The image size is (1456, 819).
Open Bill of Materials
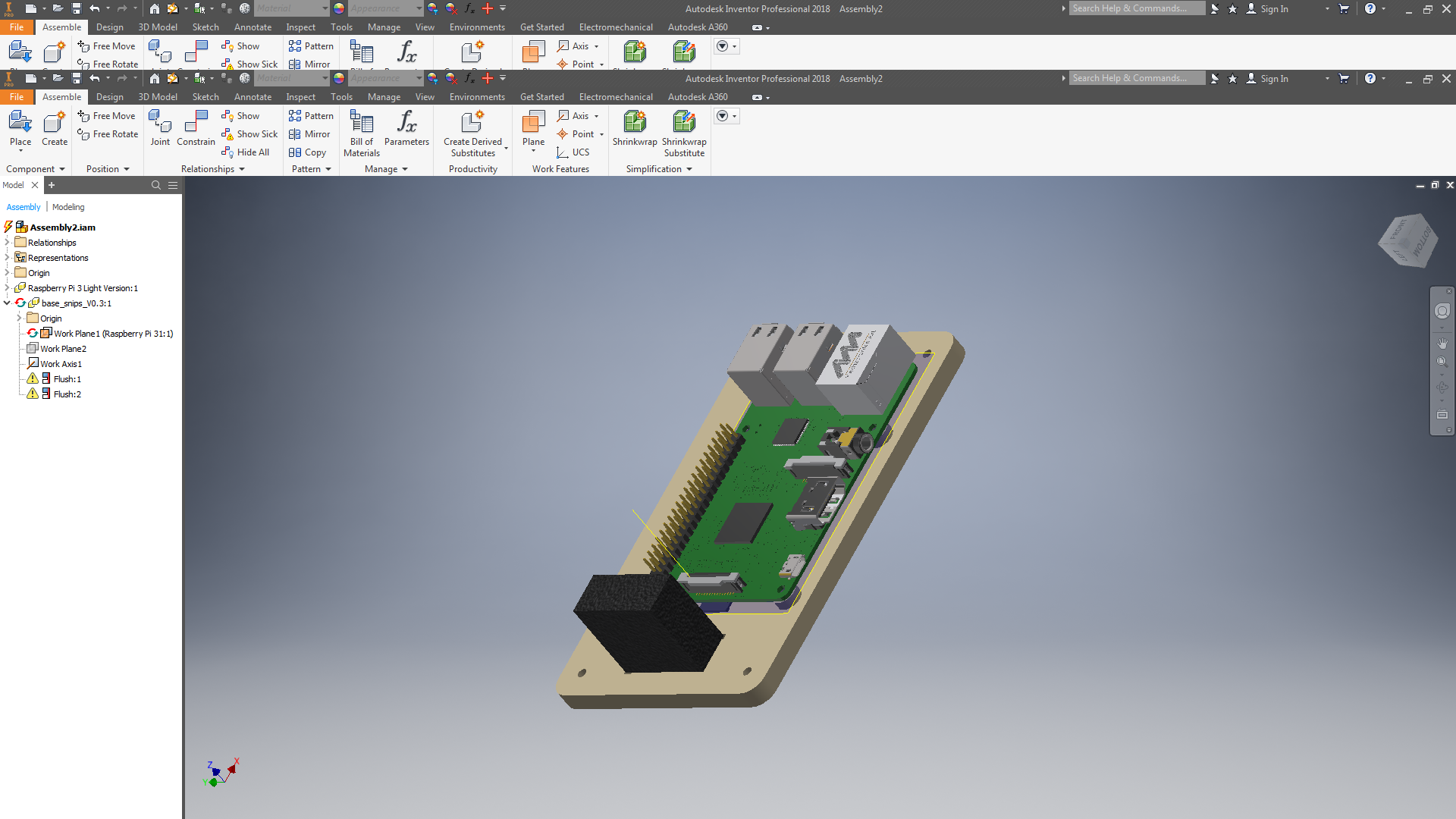pos(362,123)
